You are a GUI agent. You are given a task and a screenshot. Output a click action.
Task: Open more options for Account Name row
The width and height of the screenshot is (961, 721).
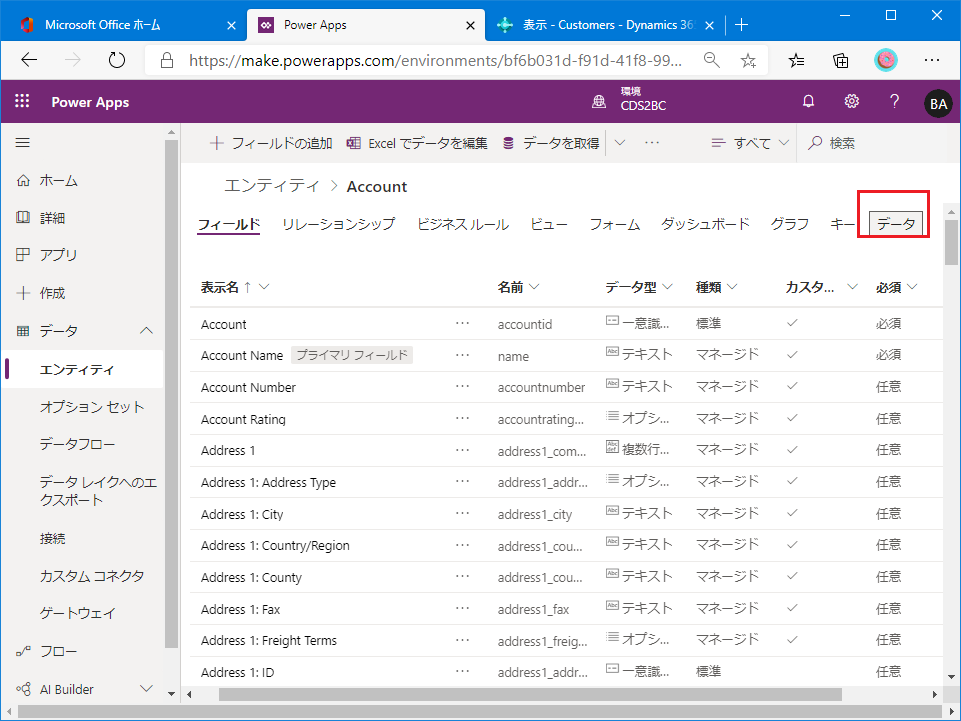click(462, 355)
